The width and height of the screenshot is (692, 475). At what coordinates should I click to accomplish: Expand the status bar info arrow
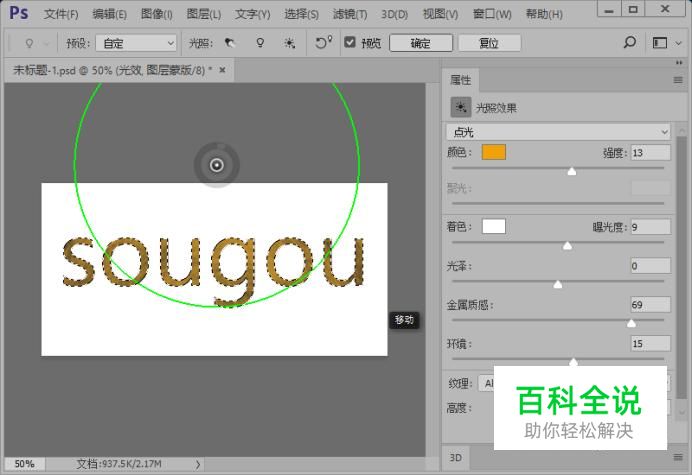point(198,464)
